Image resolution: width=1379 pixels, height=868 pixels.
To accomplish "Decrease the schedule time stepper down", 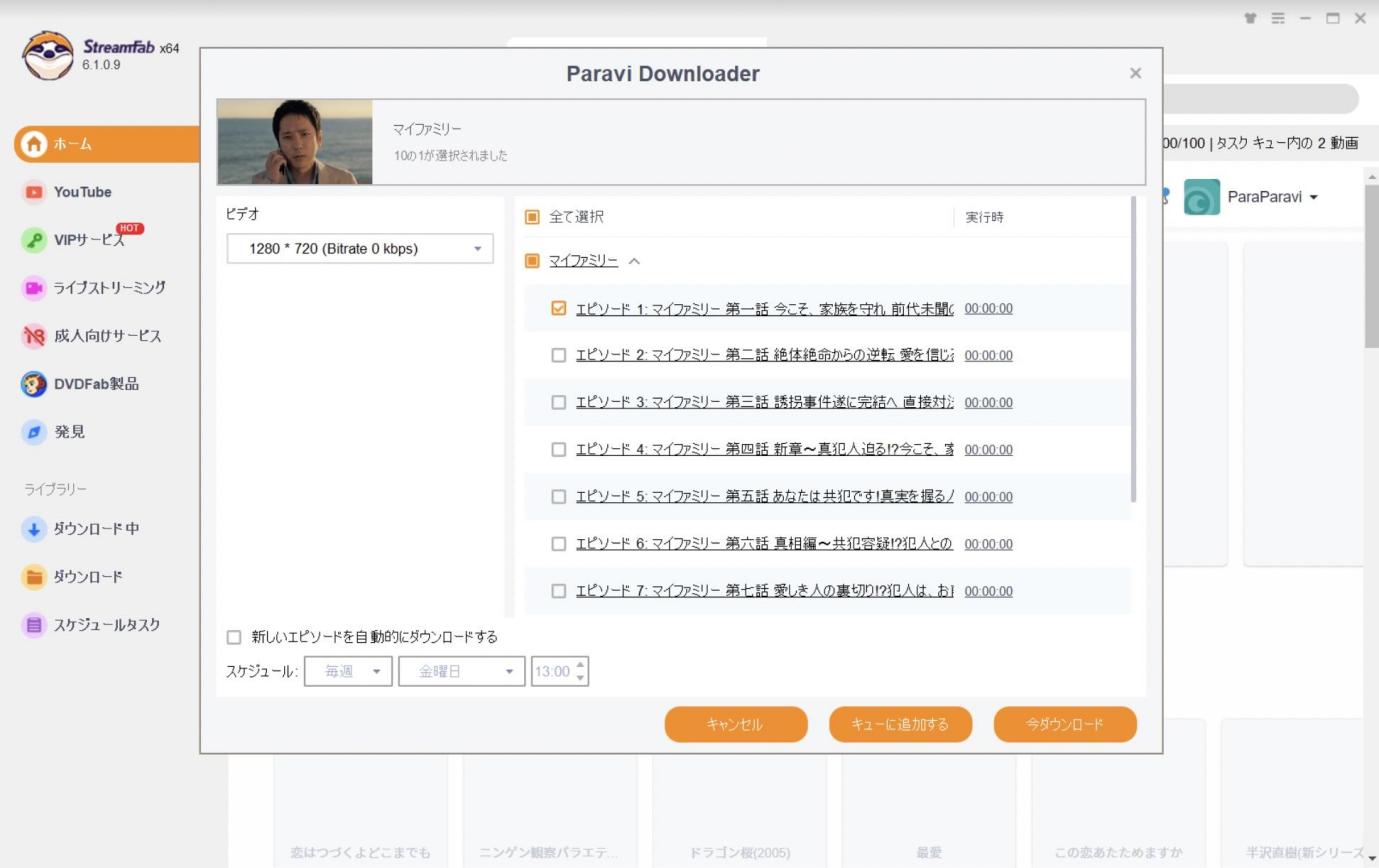I will pos(581,678).
